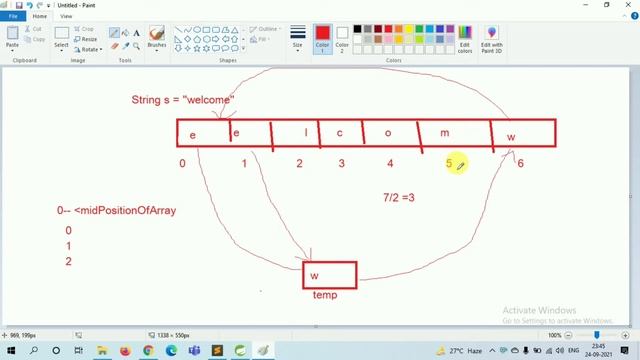Screen dimensions: 640x360
Task: Open Task View on taskbar
Action: click(x=78, y=350)
